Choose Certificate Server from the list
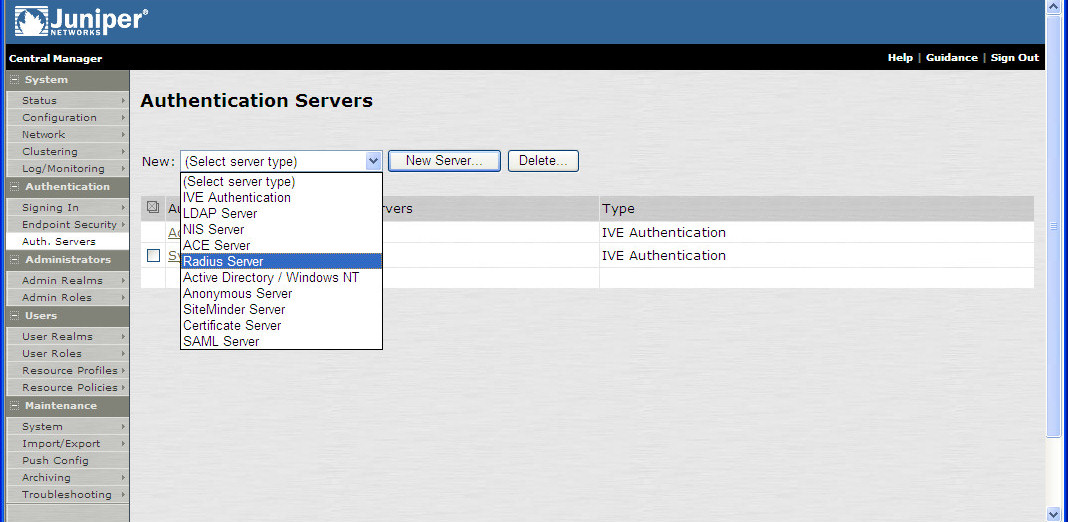 point(281,326)
